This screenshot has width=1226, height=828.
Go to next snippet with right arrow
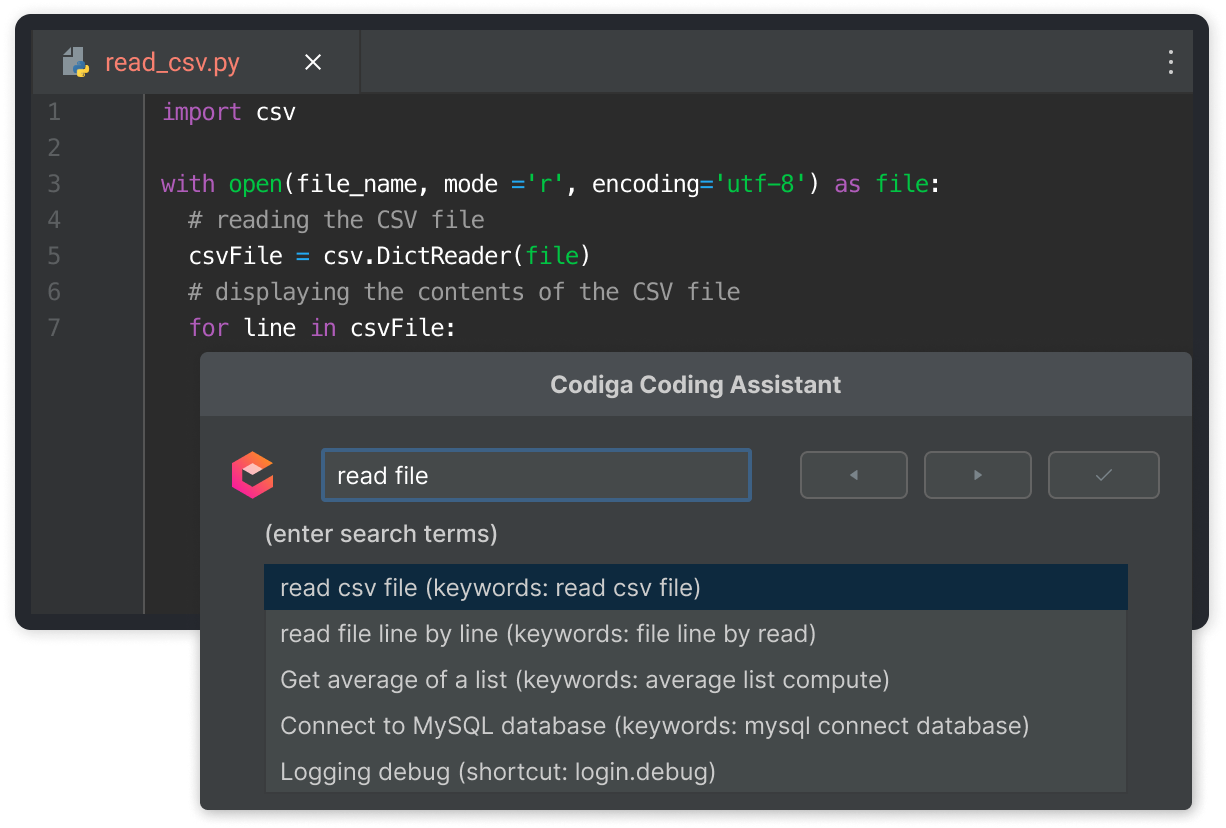click(978, 475)
